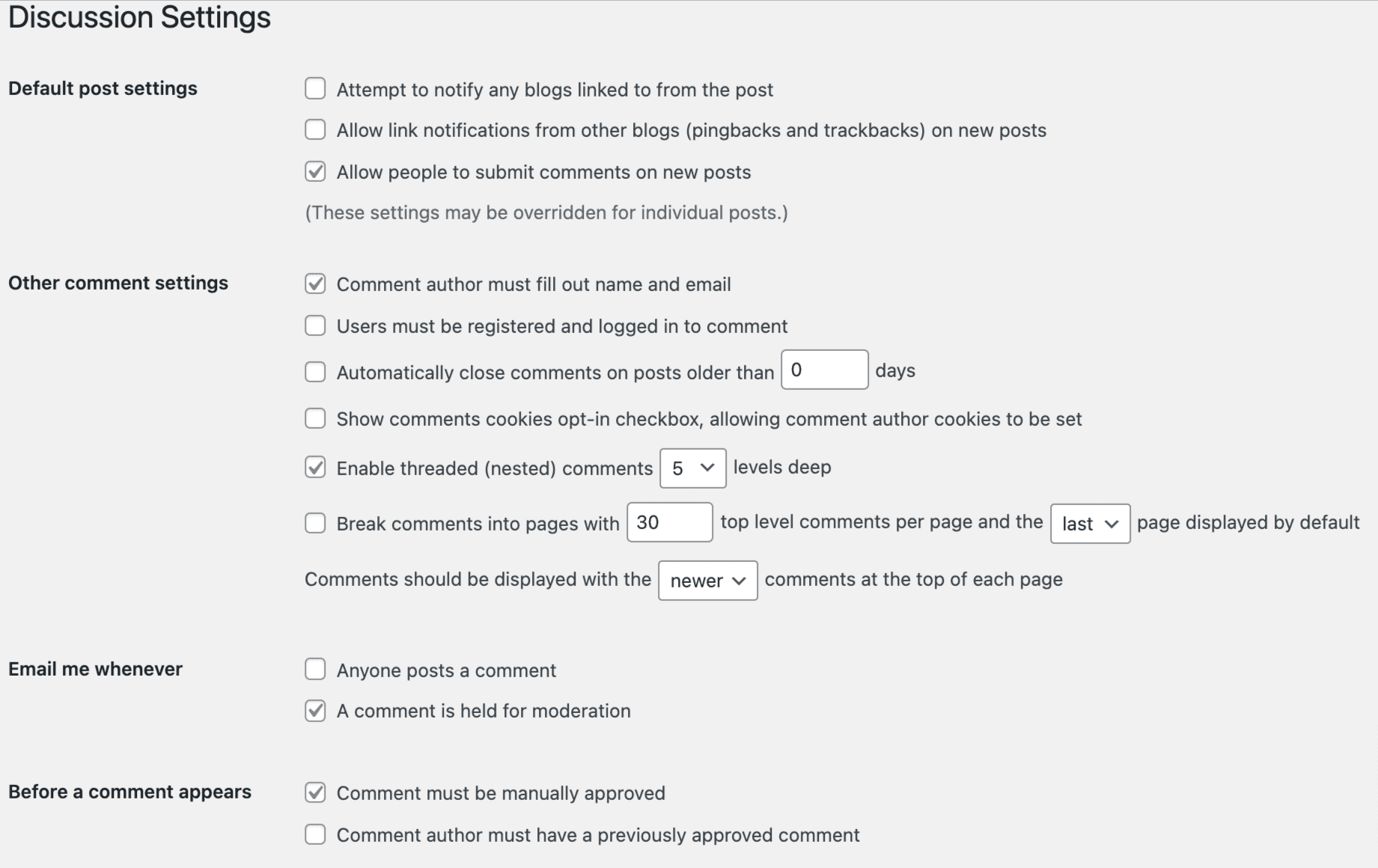1378x868 pixels.
Task: Open the threaded comments levels deep dropdown
Action: (x=692, y=468)
